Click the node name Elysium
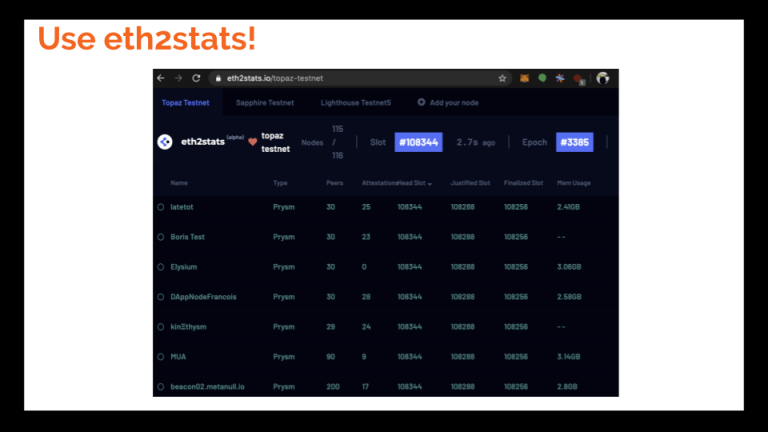This screenshot has width=768, height=432. pos(184,267)
